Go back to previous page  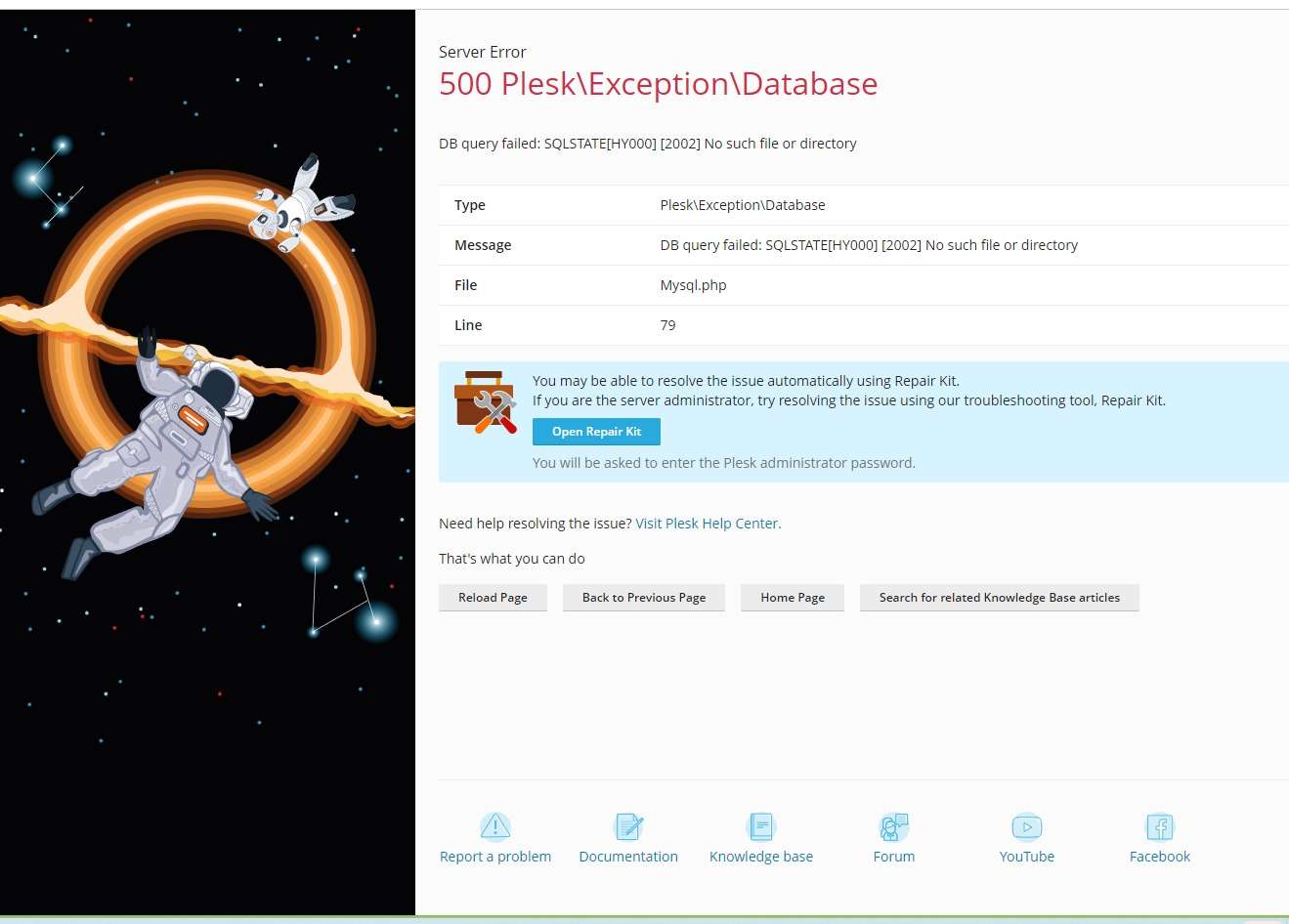(x=644, y=598)
